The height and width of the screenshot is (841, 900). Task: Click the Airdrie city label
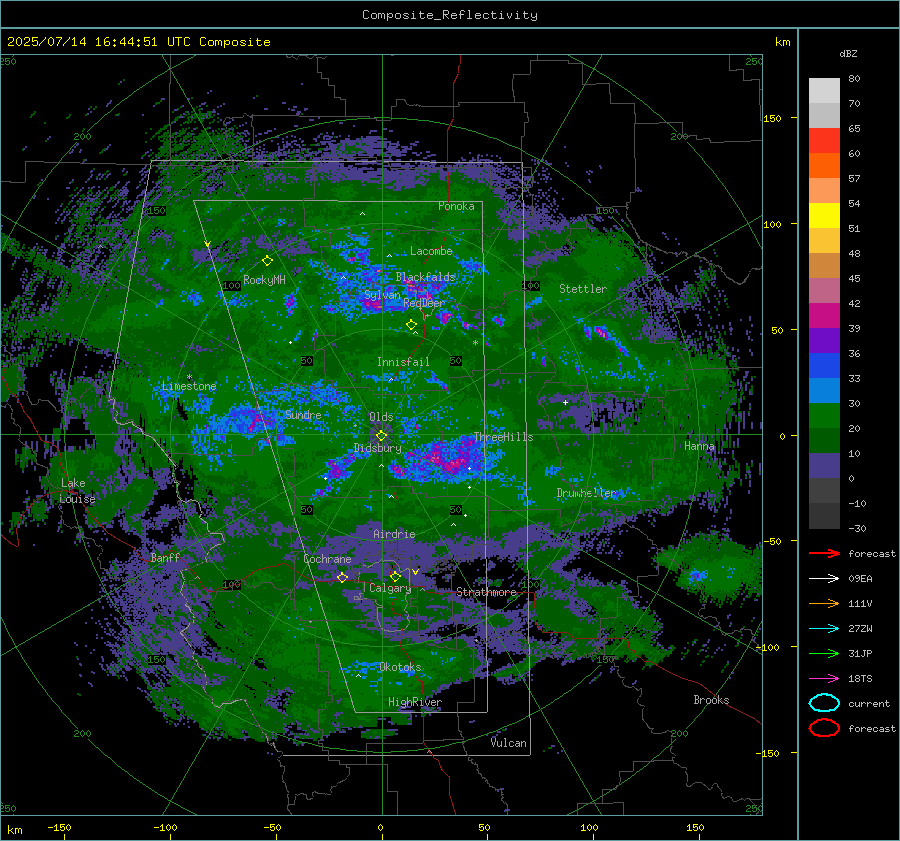click(x=394, y=534)
